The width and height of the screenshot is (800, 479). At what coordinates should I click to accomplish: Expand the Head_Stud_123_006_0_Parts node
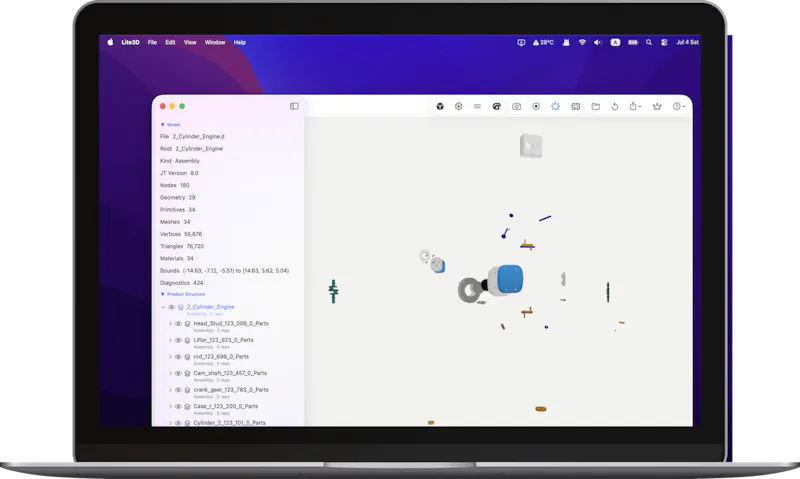pyautogui.click(x=170, y=323)
